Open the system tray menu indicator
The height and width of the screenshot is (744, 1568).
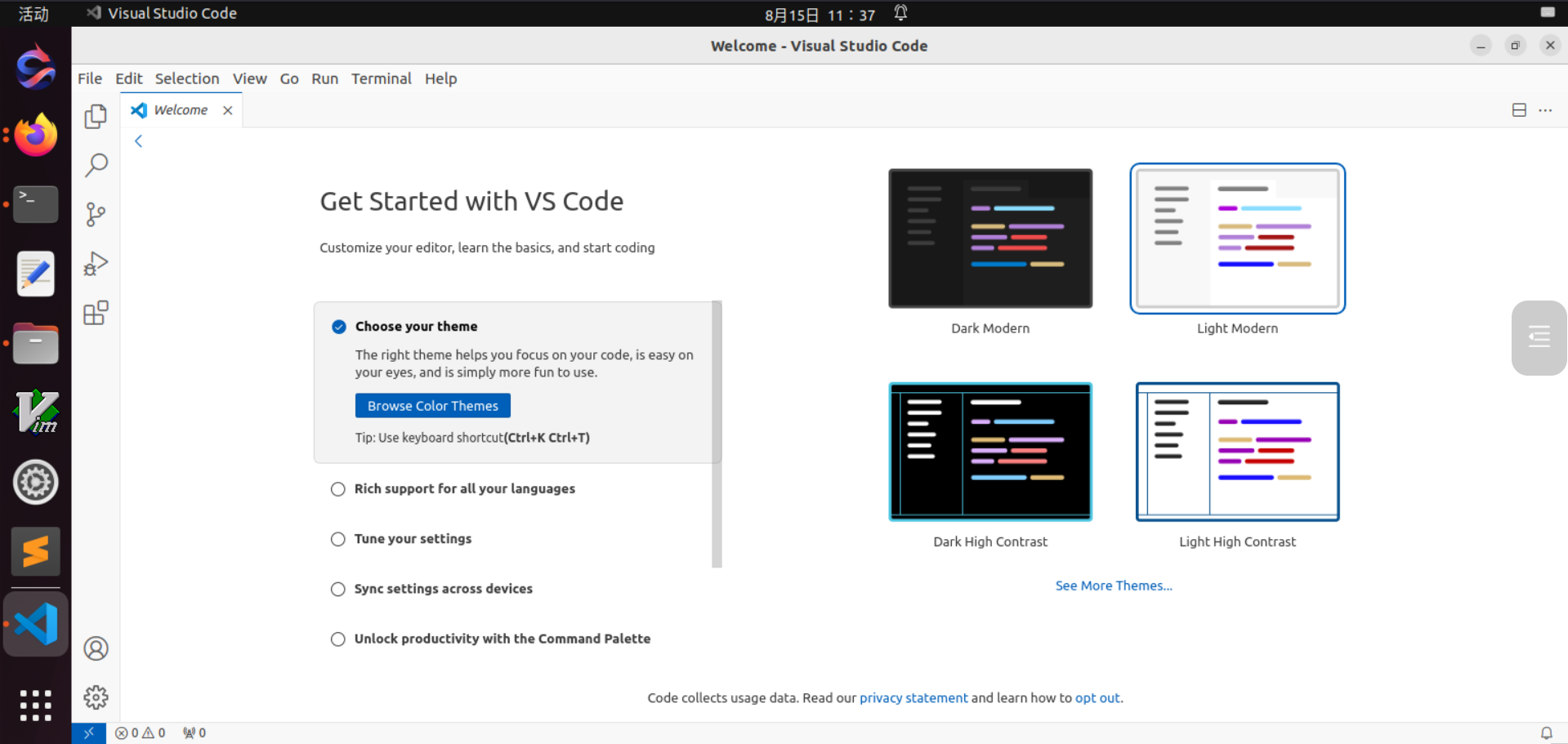point(1548,12)
